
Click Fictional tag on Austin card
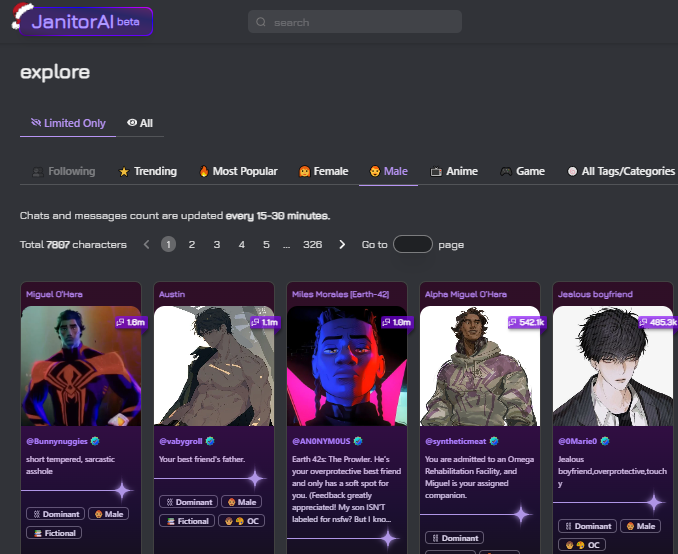click(187, 521)
